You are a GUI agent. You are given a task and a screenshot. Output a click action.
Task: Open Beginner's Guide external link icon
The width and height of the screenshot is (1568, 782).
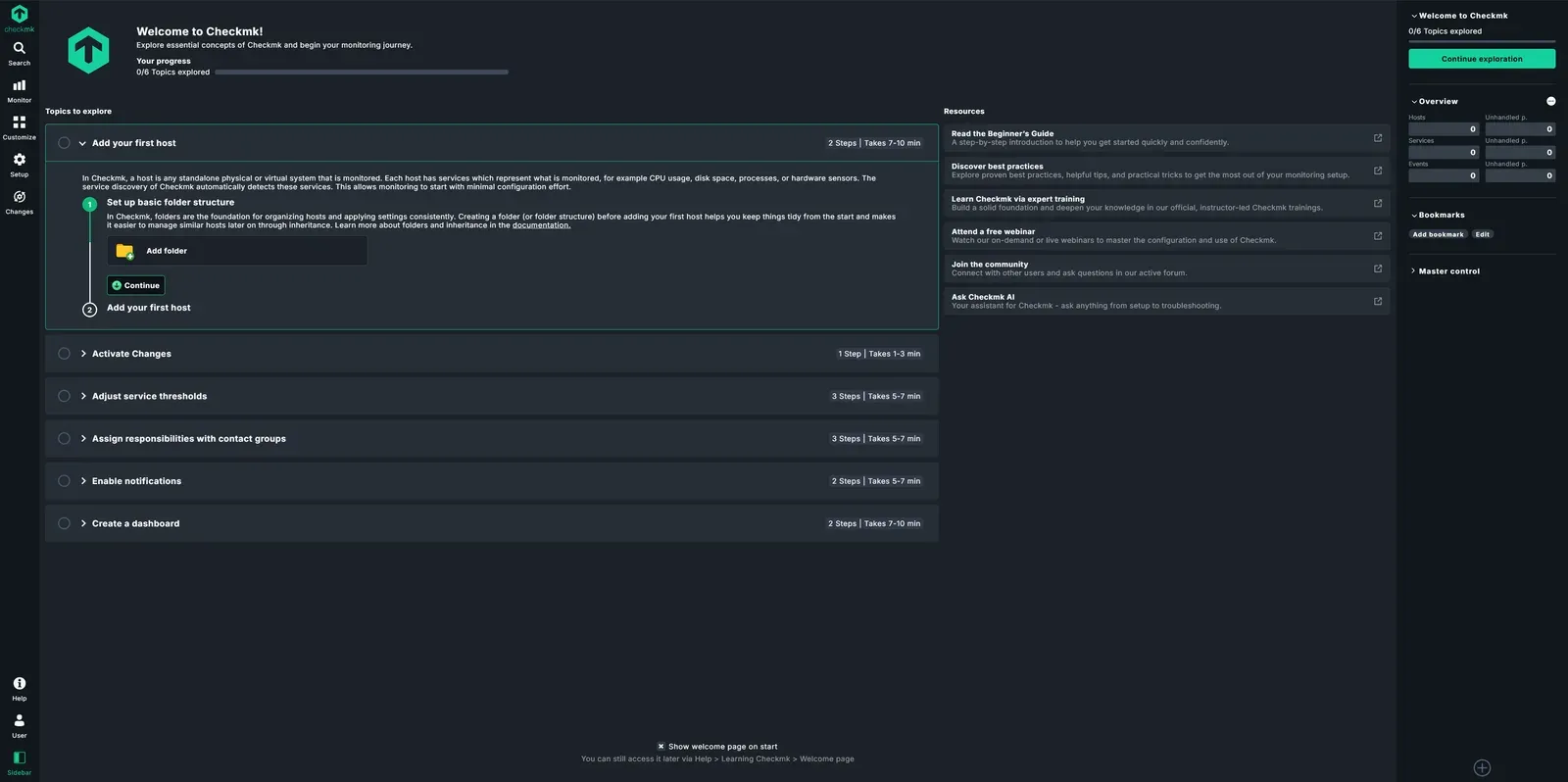pyautogui.click(x=1377, y=138)
